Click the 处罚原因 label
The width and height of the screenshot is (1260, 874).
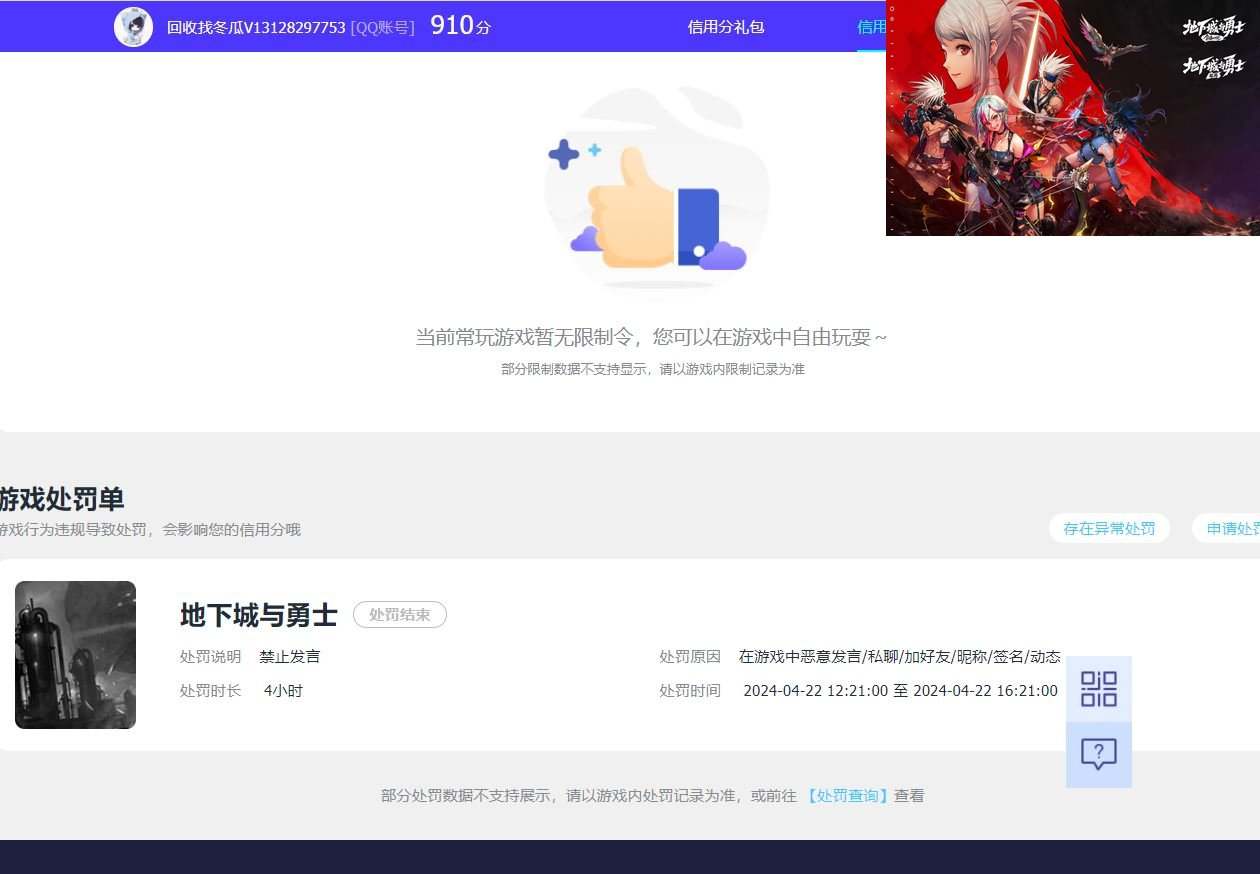pyautogui.click(x=690, y=657)
